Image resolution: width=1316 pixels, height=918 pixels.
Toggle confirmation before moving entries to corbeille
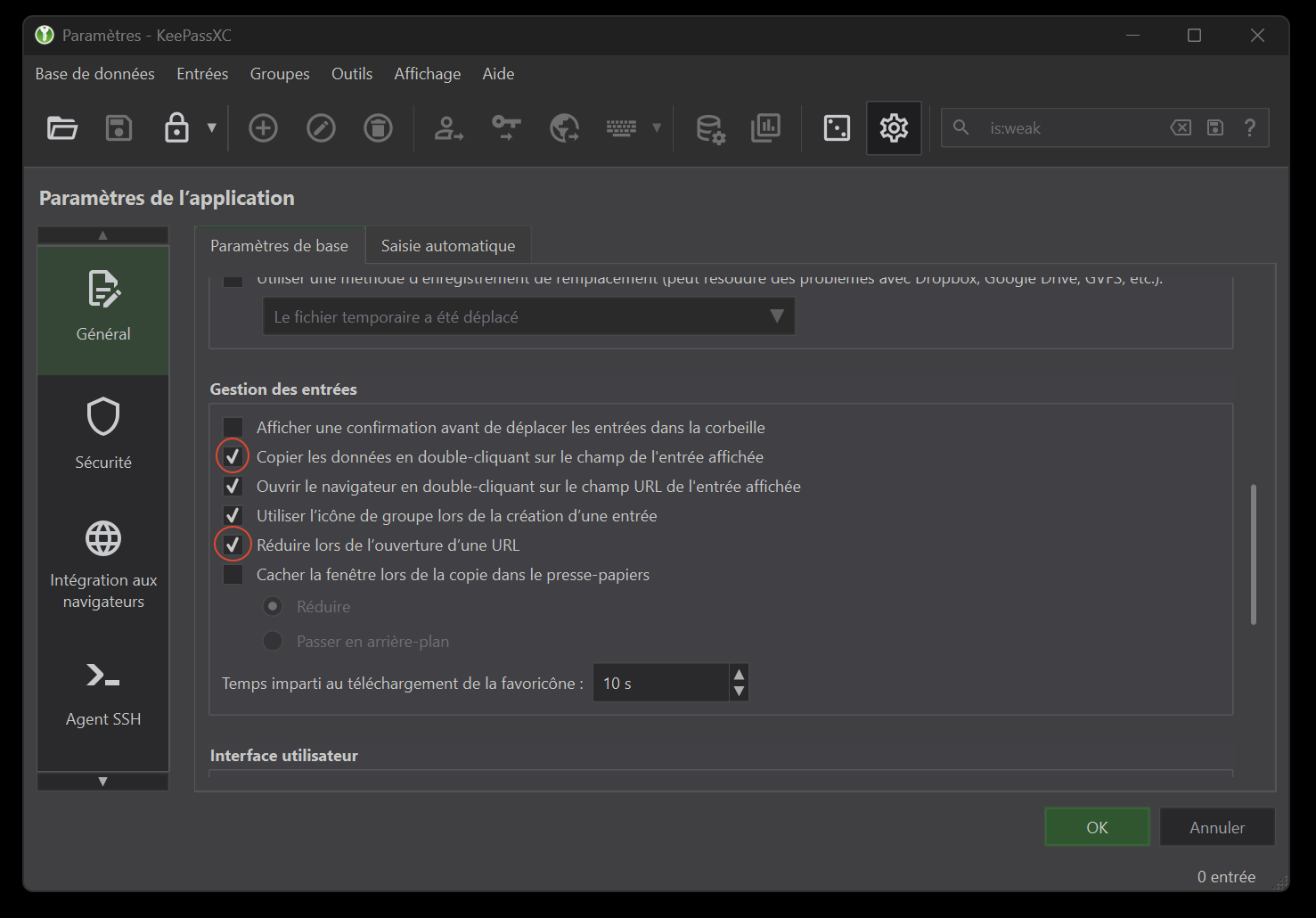(x=233, y=427)
